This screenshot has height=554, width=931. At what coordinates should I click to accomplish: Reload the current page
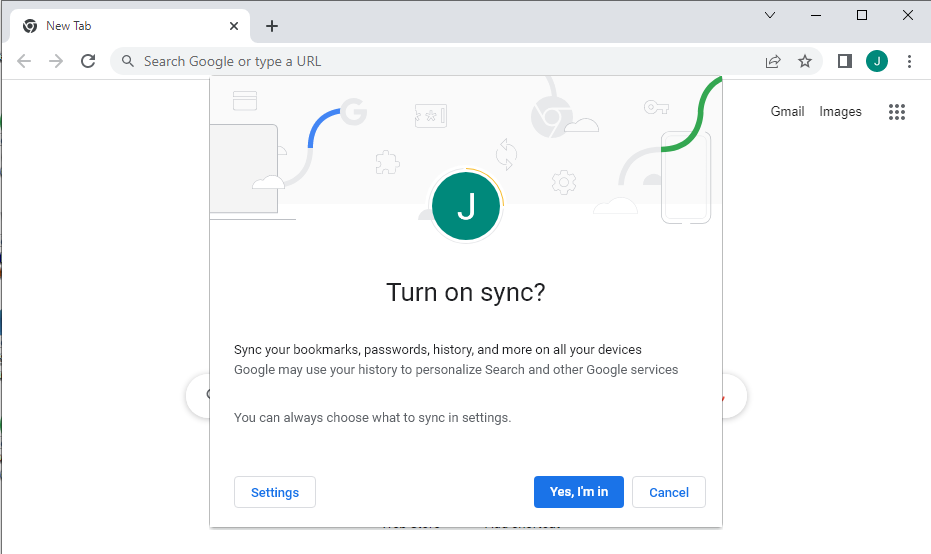point(88,61)
